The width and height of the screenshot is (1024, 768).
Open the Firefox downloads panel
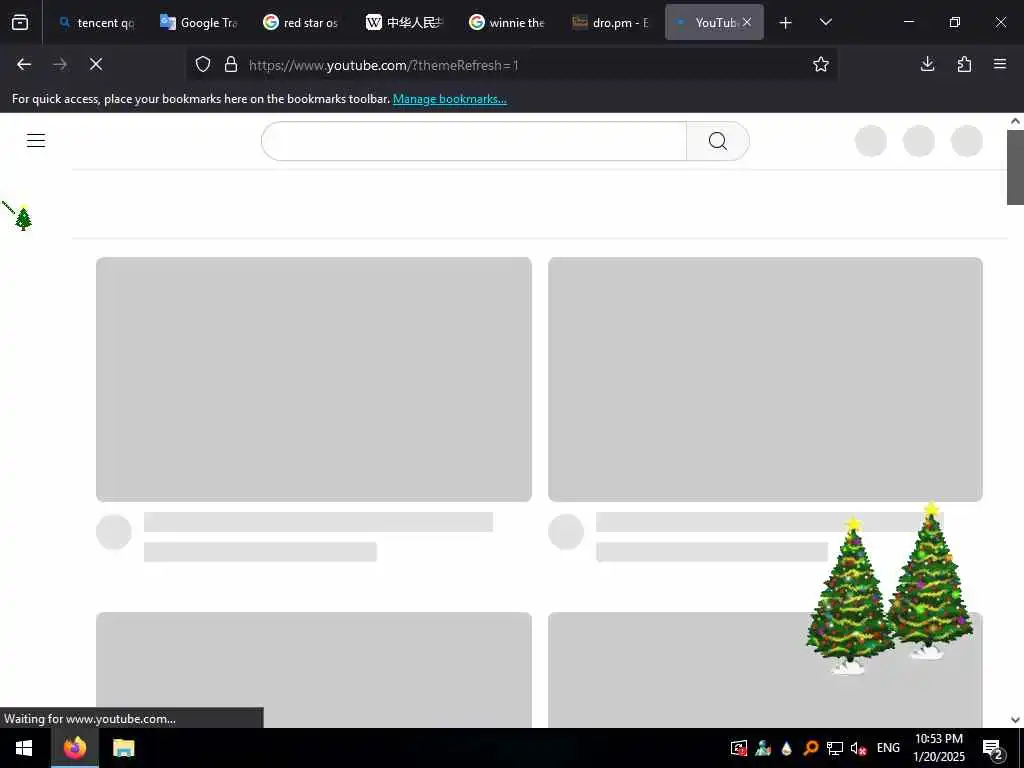(927, 64)
